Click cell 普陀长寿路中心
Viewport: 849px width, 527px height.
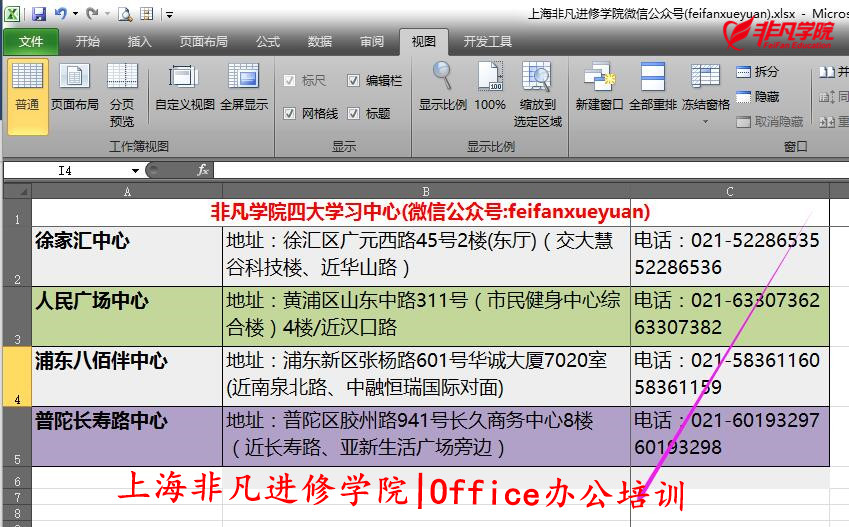(x=127, y=437)
